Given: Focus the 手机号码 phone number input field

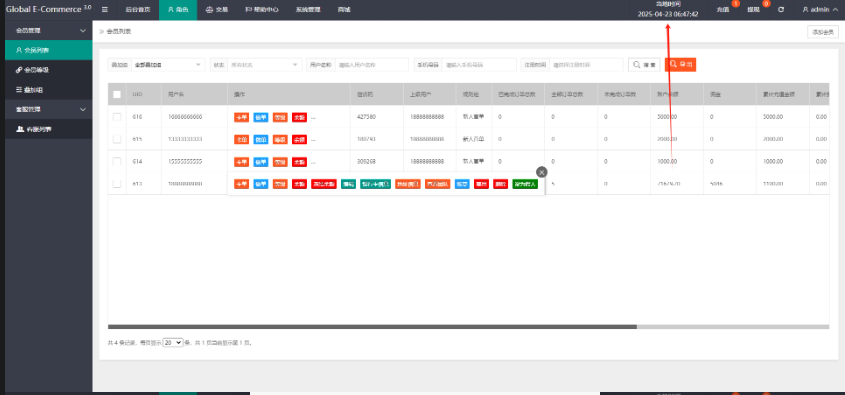Looking at the screenshot, I should point(478,65).
